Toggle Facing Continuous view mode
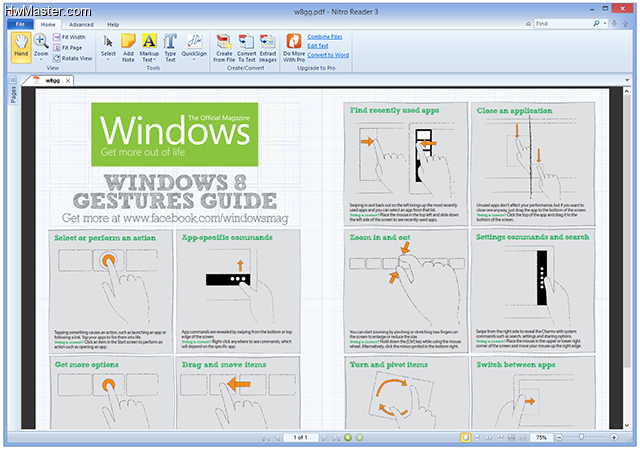The height and width of the screenshot is (450, 640). pyautogui.click(x=500, y=438)
